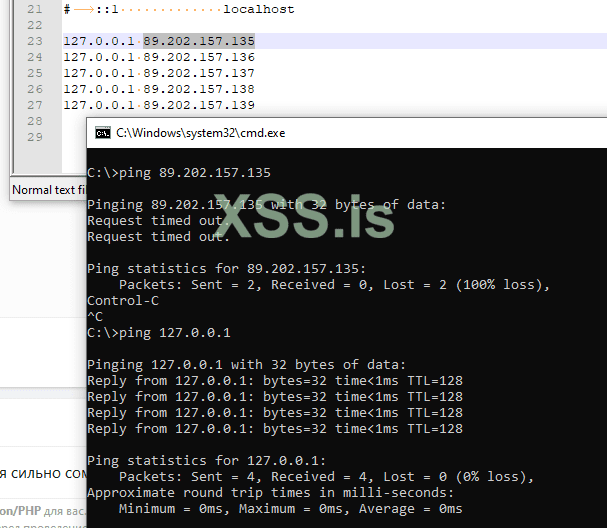
Task: Click the 100% loss packets line
Action: (x=334, y=285)
